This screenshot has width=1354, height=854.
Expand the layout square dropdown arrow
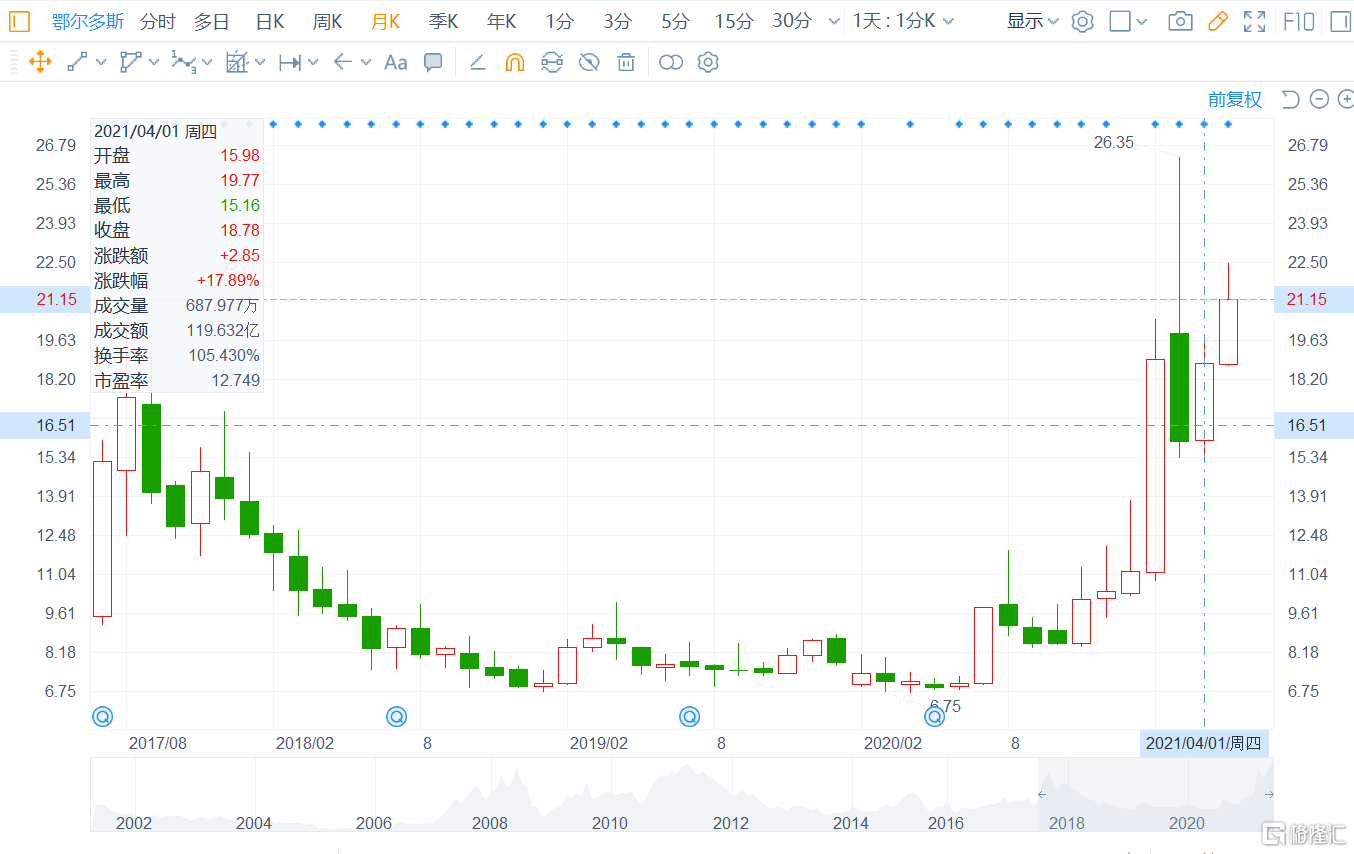[1143, 22]
